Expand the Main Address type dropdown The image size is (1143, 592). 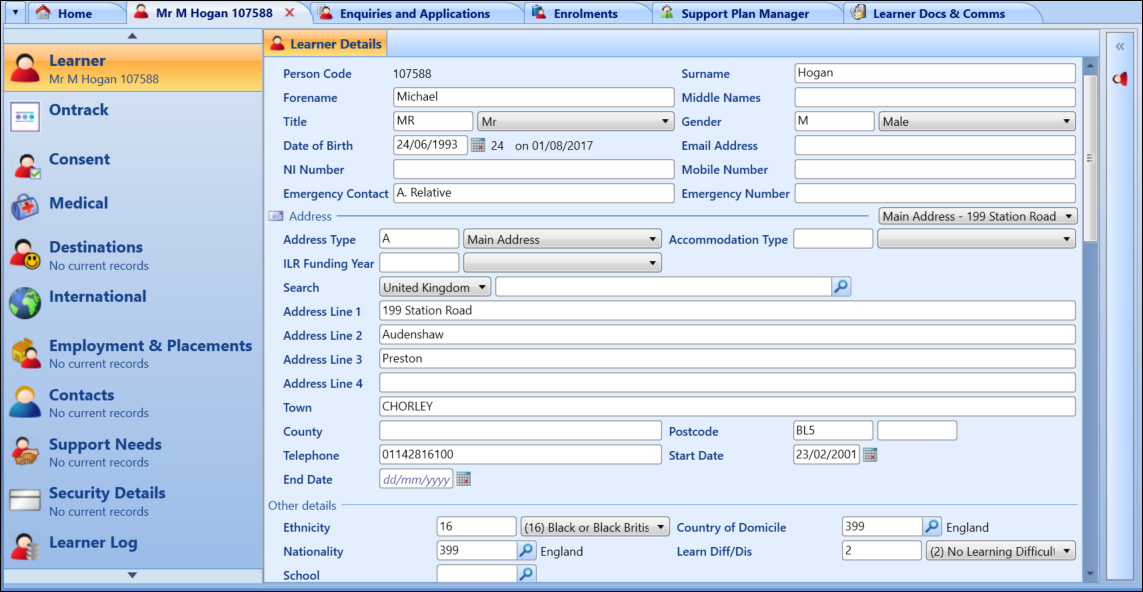[562, 240]
